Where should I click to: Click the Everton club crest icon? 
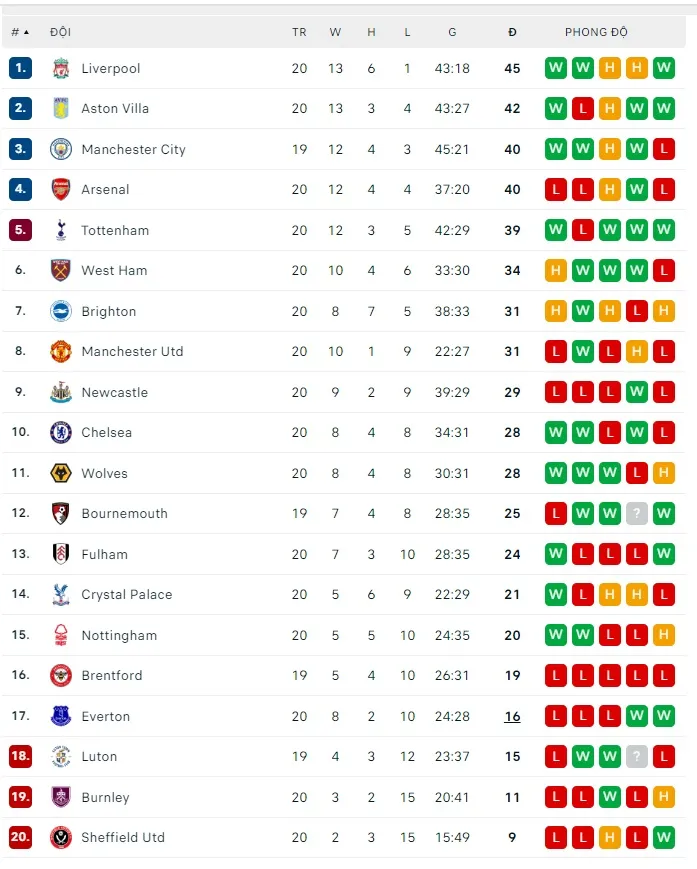pos(61,716)
